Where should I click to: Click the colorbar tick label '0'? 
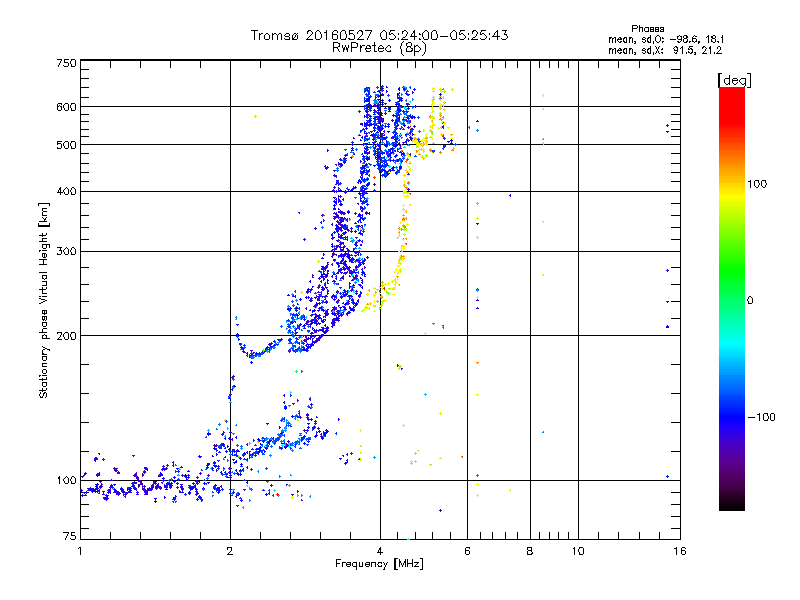(x=750, y=301)
